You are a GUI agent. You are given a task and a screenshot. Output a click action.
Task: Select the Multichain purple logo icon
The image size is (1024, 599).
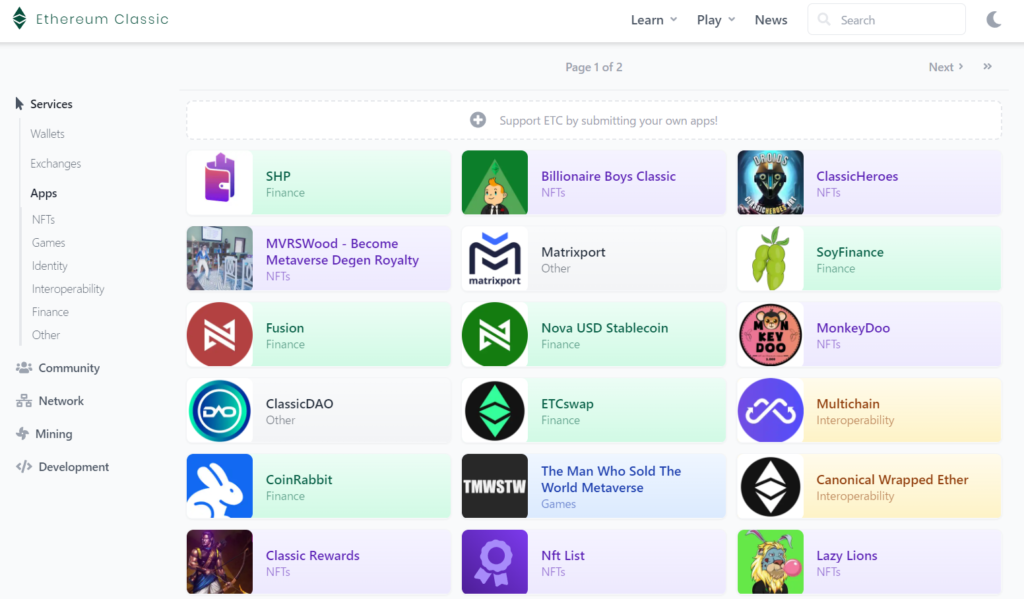(770, 411)
